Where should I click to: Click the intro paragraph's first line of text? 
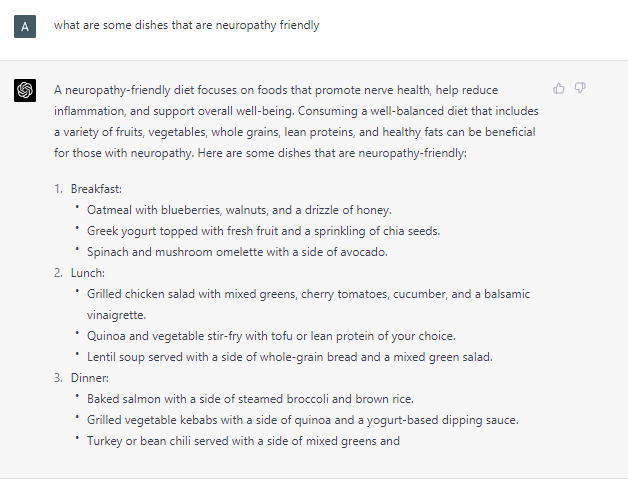tap(276, 90)
